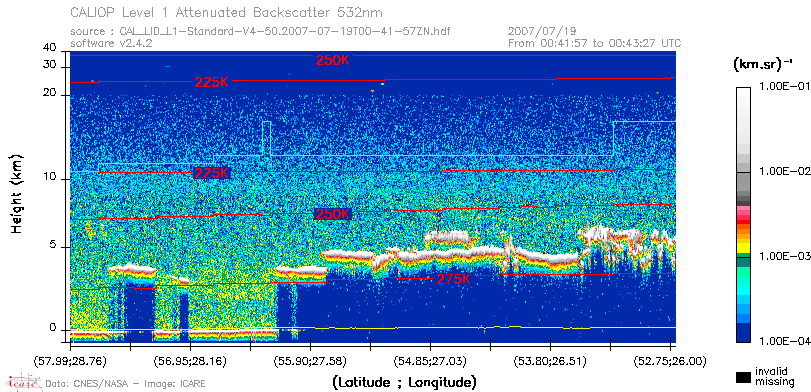Click the dark blue bottom of the colorbar
The height and width of the screenshot is (392, 811).
pyautogui.click(x=743, y=333)
